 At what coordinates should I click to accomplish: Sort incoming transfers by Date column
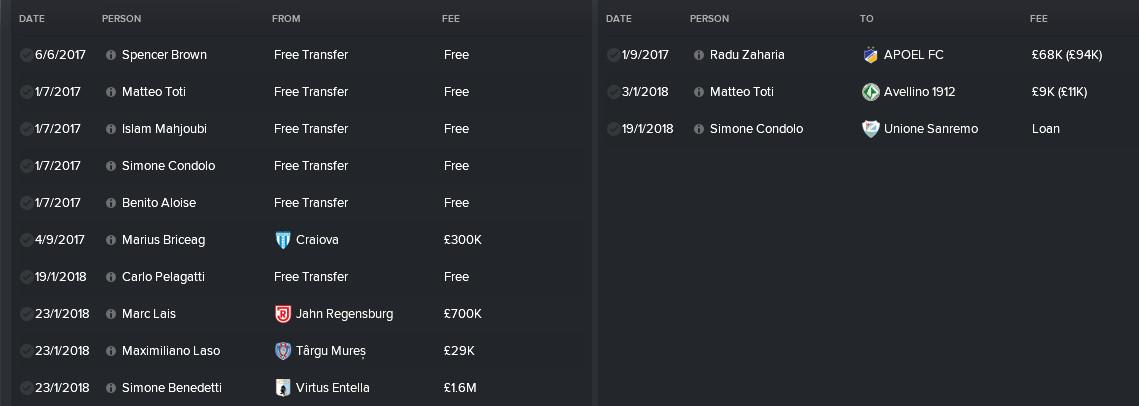coord(32,18)
